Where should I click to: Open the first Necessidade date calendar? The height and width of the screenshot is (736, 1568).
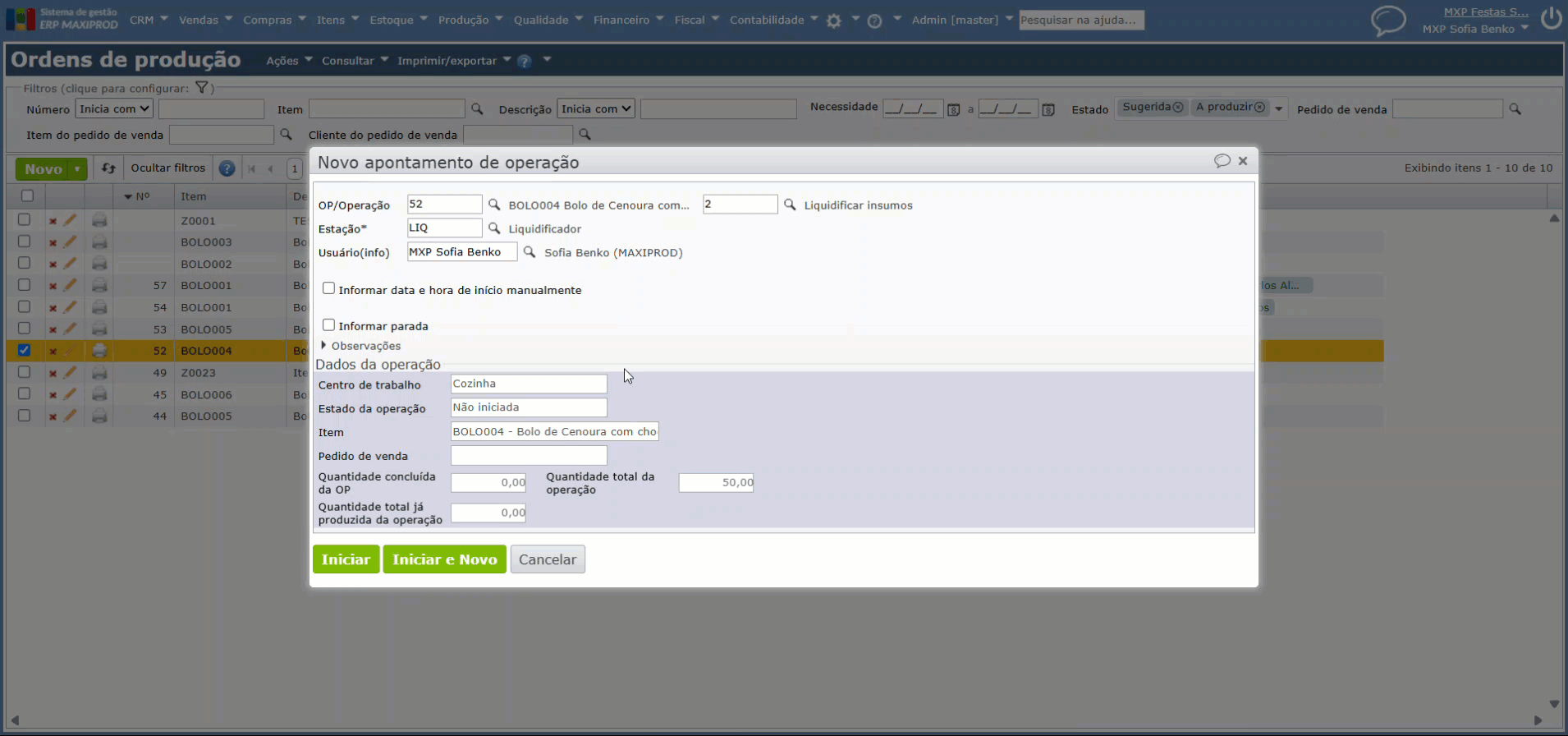coord(953,109)
